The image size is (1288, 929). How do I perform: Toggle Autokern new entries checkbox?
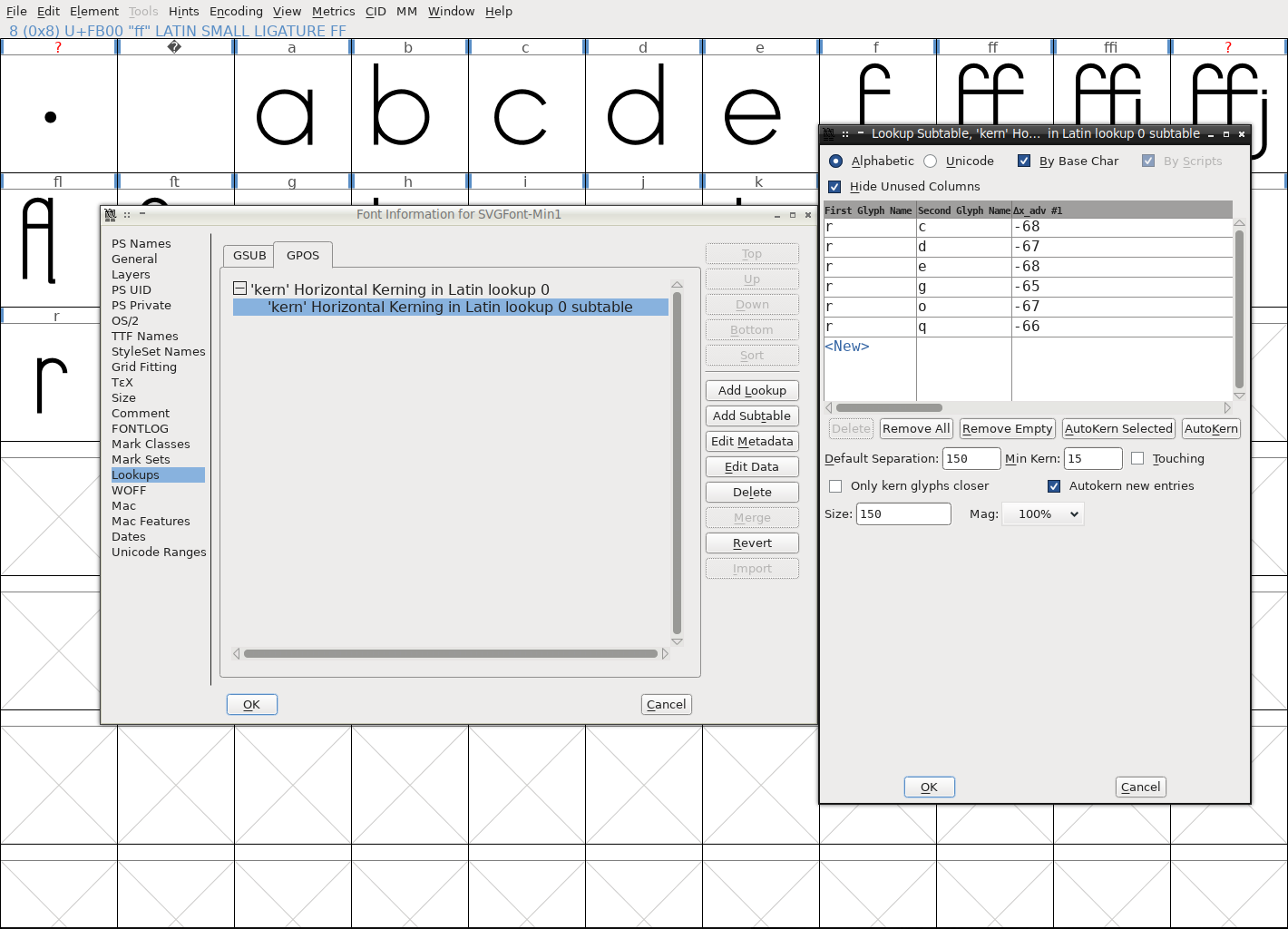[x=1054, y=485]
